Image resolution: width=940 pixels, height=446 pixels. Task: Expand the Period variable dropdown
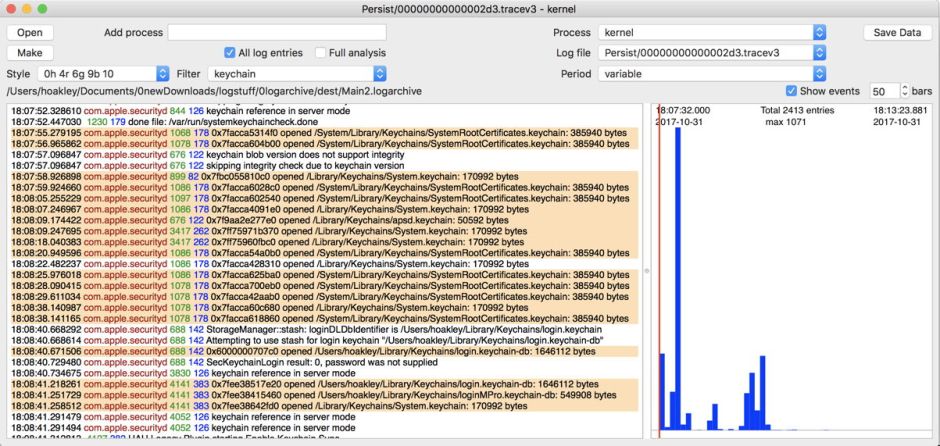click(x=820, y=74)
